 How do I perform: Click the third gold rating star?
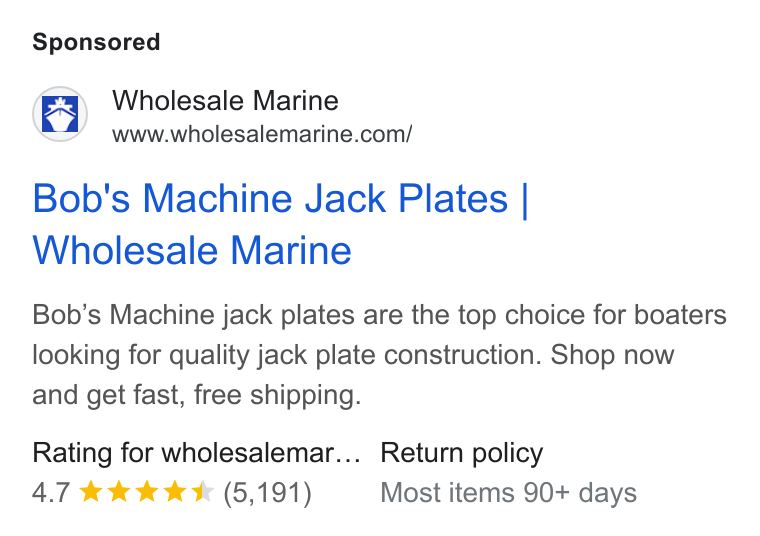147,491
